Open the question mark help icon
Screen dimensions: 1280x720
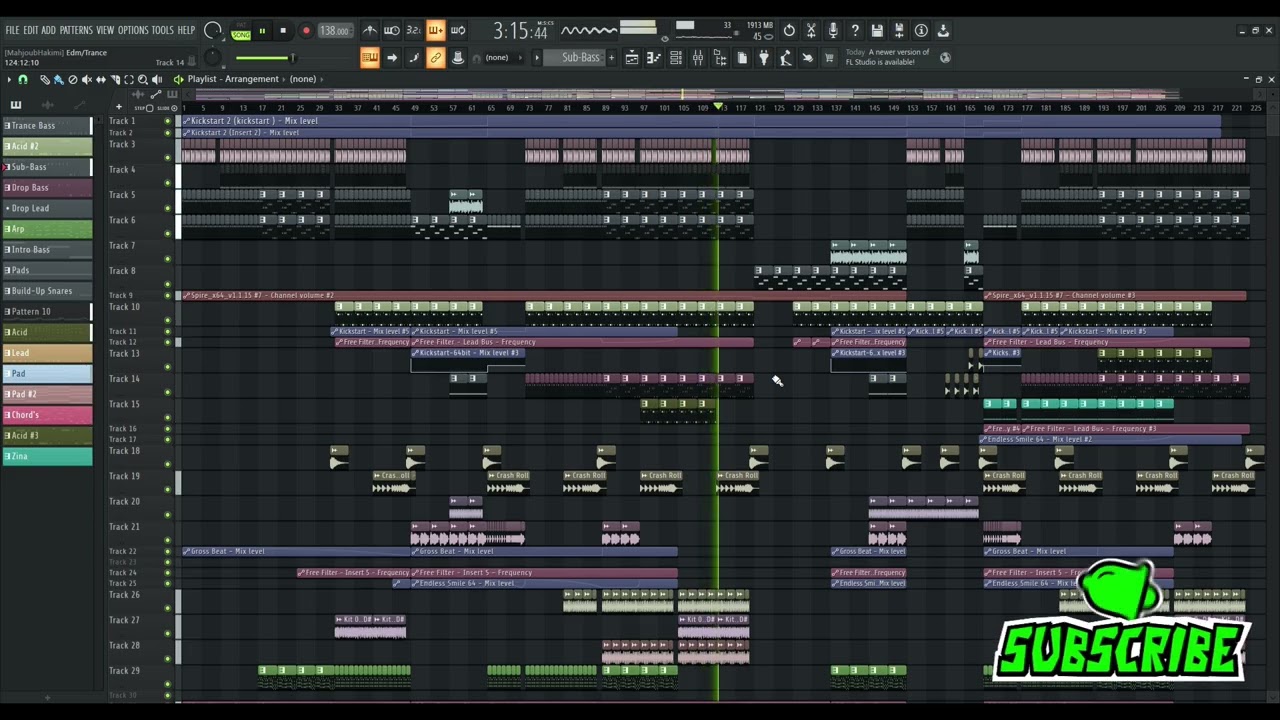855,31
